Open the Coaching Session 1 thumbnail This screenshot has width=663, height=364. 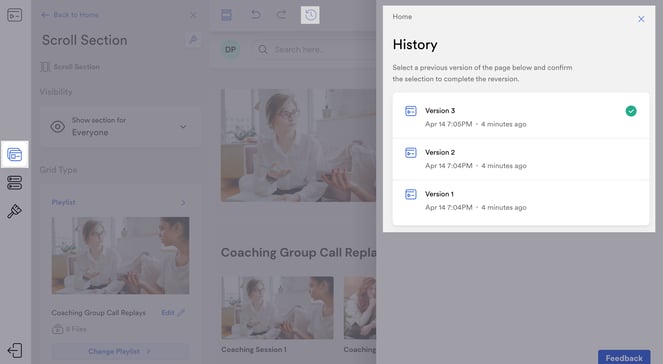tap(277, 308)
